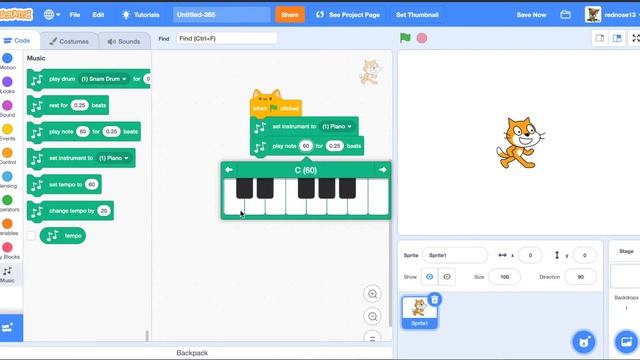
Task: Click the tempo reporter block
Action: [63, 236]
